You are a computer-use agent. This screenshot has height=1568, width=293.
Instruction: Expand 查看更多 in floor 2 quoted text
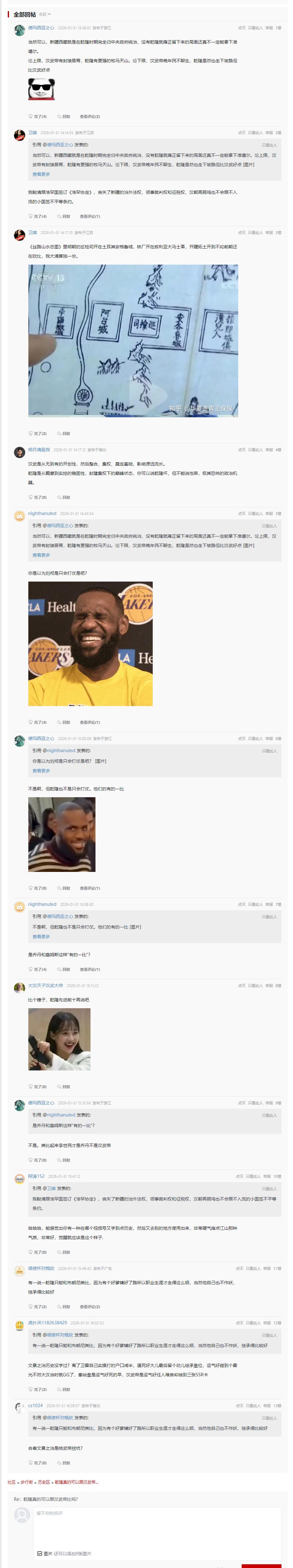(41, 174)
